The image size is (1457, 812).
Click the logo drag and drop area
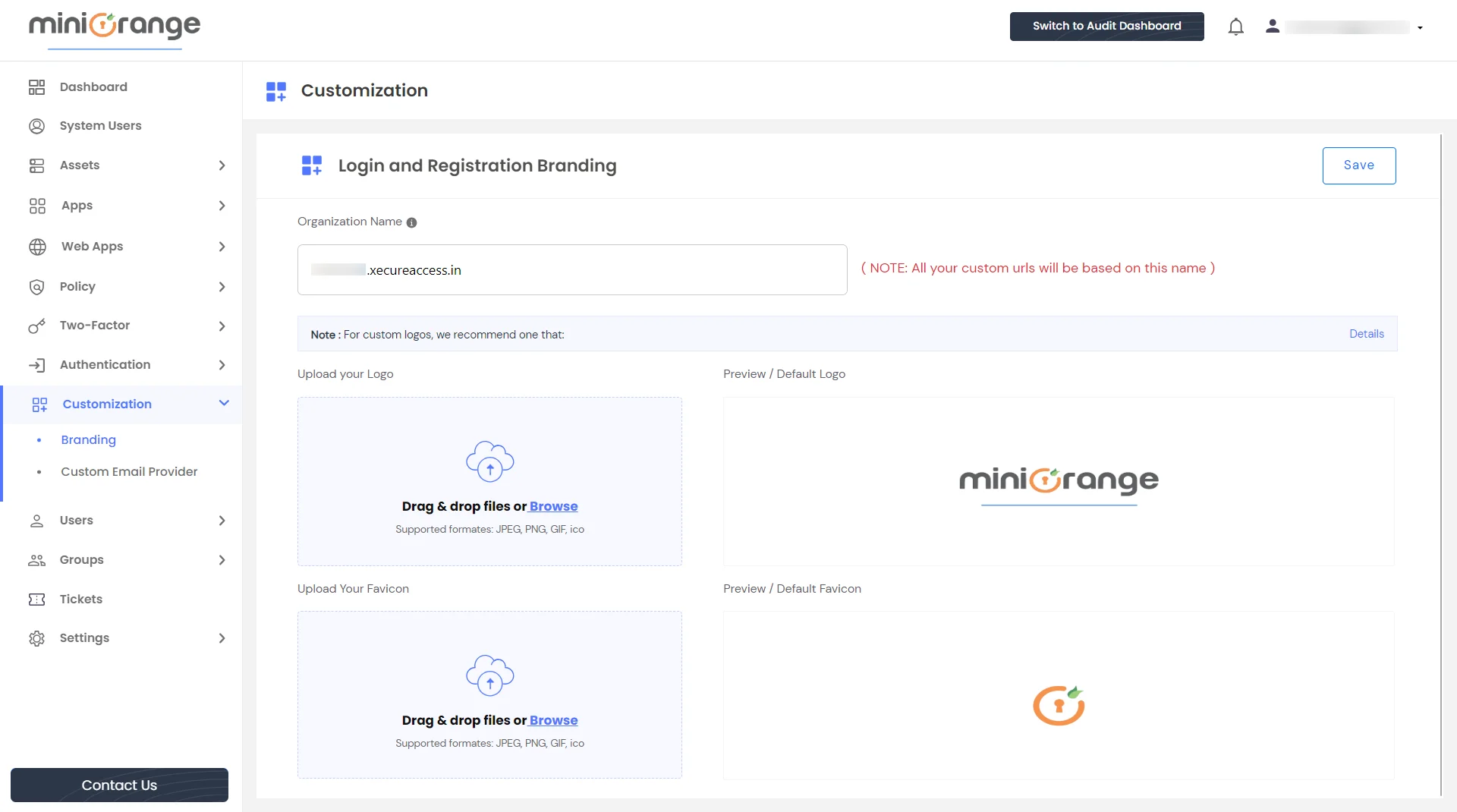(x=489, y=481)
